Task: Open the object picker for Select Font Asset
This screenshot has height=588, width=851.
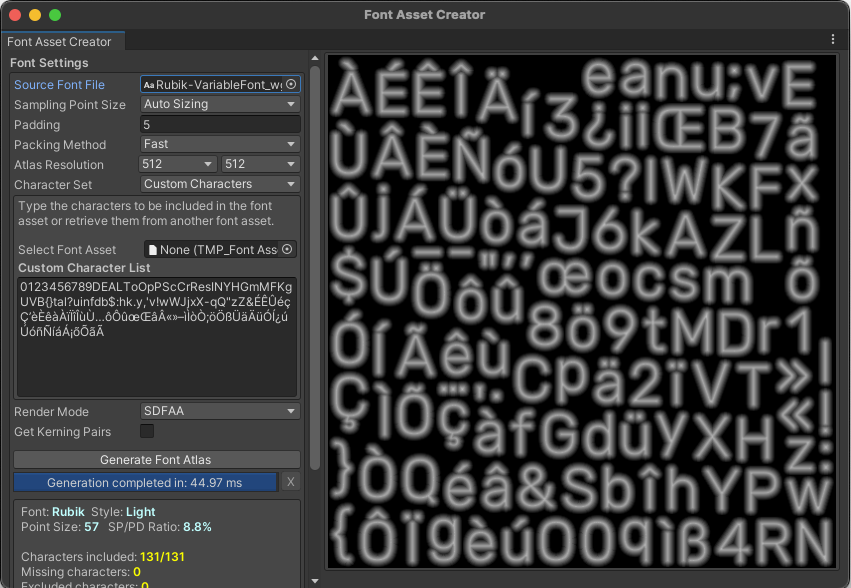Action: point(287,249)
